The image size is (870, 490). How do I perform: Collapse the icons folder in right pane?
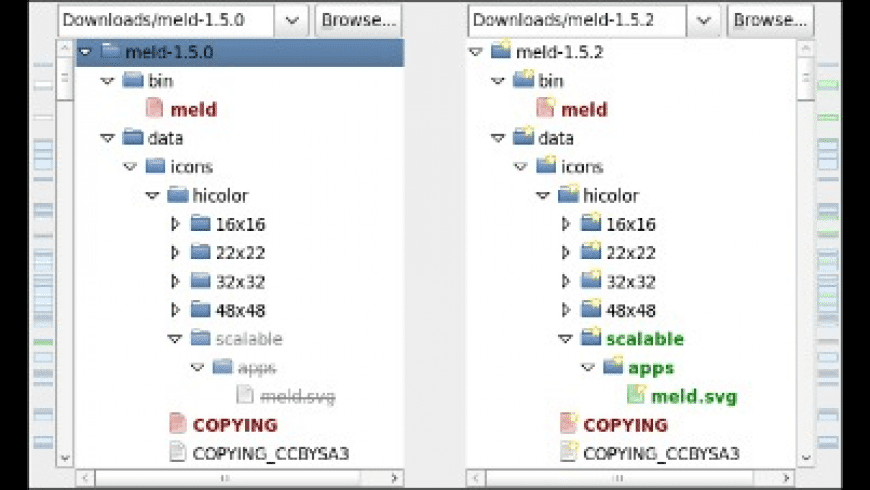(520, 167)
